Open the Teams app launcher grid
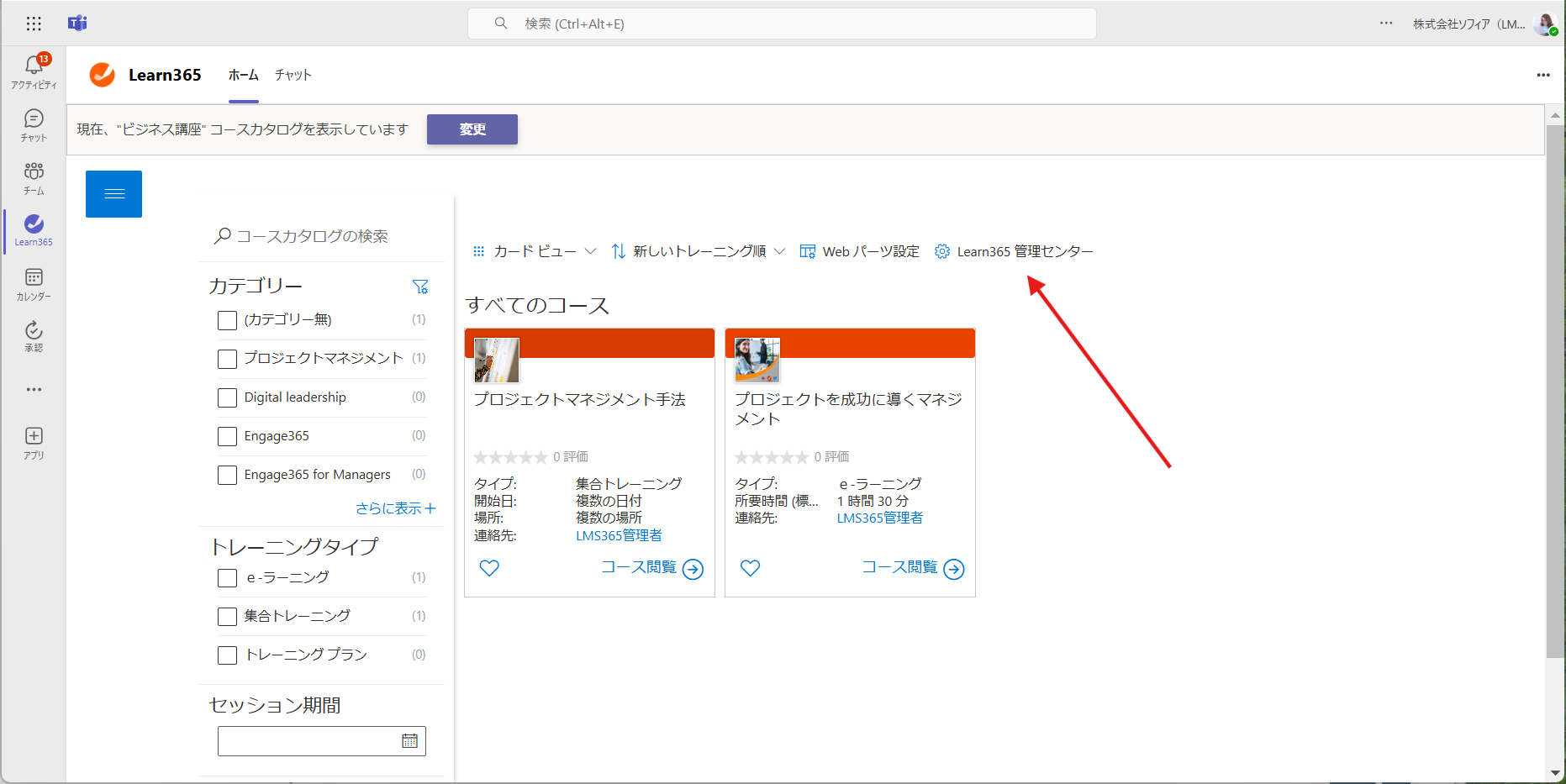Screen dimensions: 1566x784 [x=34, y=24]
